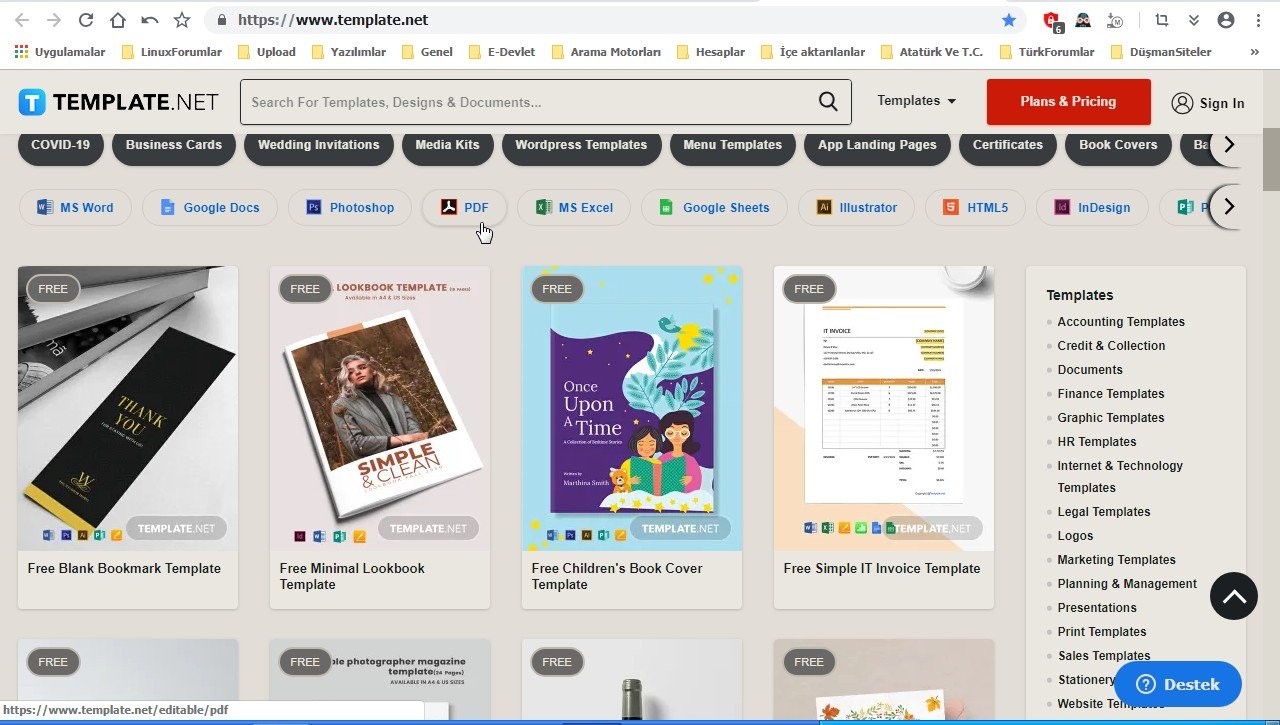Open the Logos sidebar link

coord(1075,536)
